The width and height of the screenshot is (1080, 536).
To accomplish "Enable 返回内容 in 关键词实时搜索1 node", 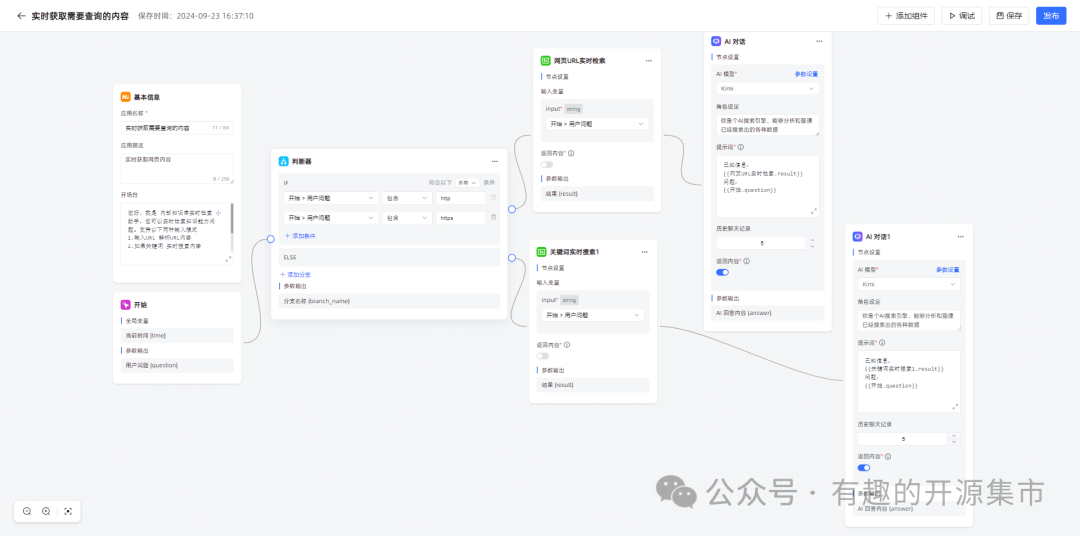I will point(543,356).
